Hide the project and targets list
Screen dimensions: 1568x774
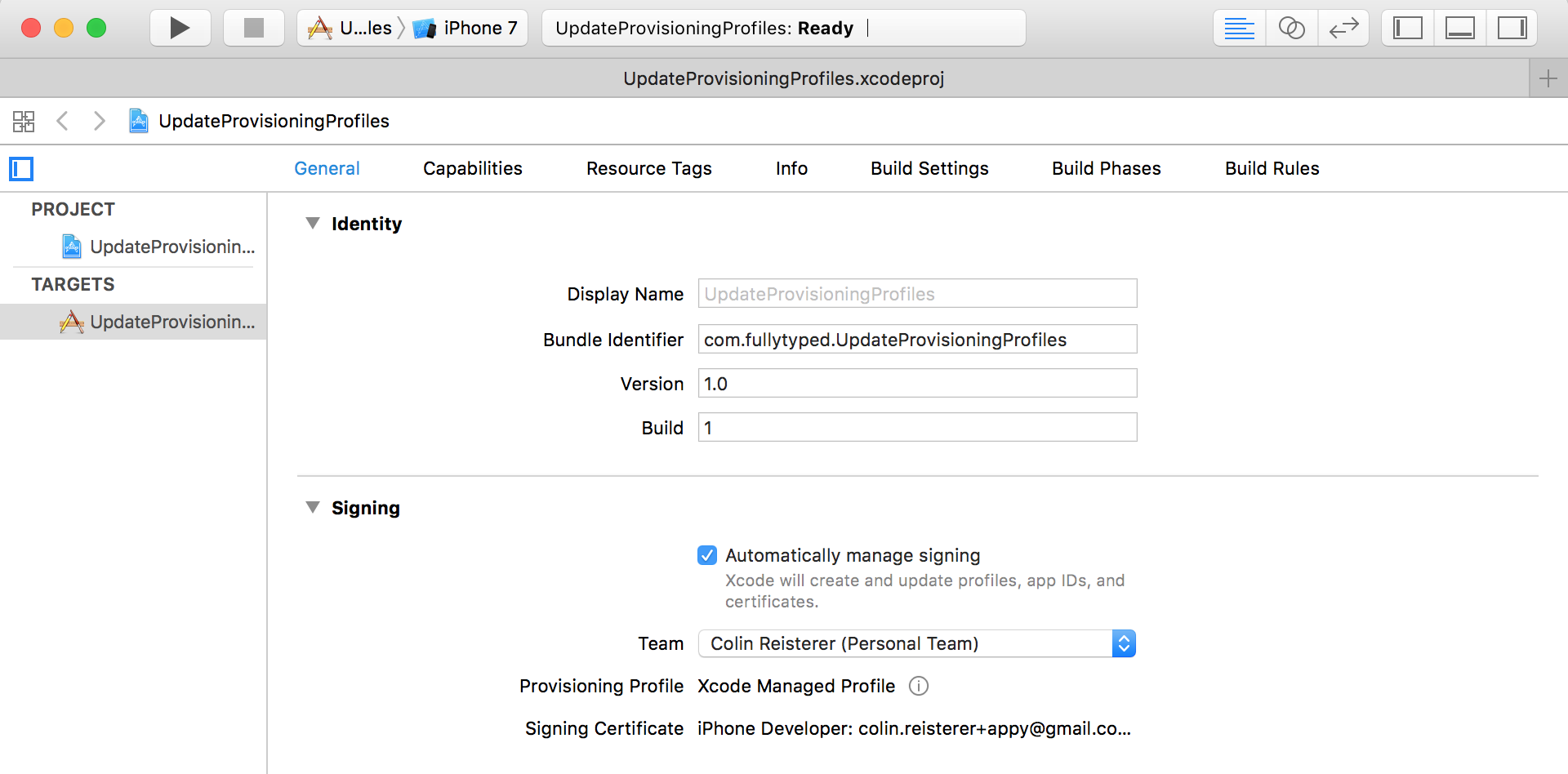click(x=21, y=169)
